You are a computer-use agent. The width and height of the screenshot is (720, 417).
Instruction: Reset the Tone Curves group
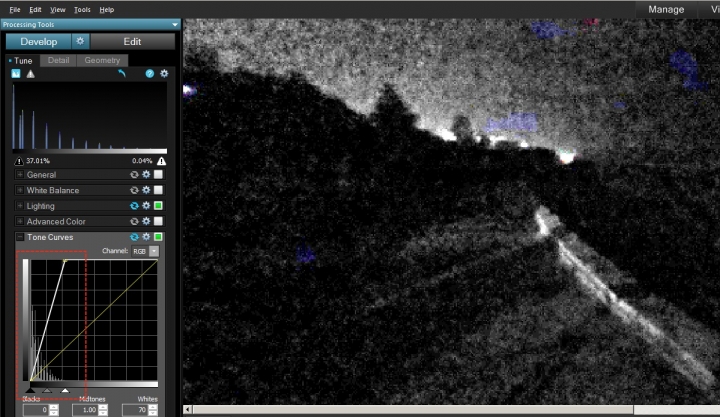point(134,237)
